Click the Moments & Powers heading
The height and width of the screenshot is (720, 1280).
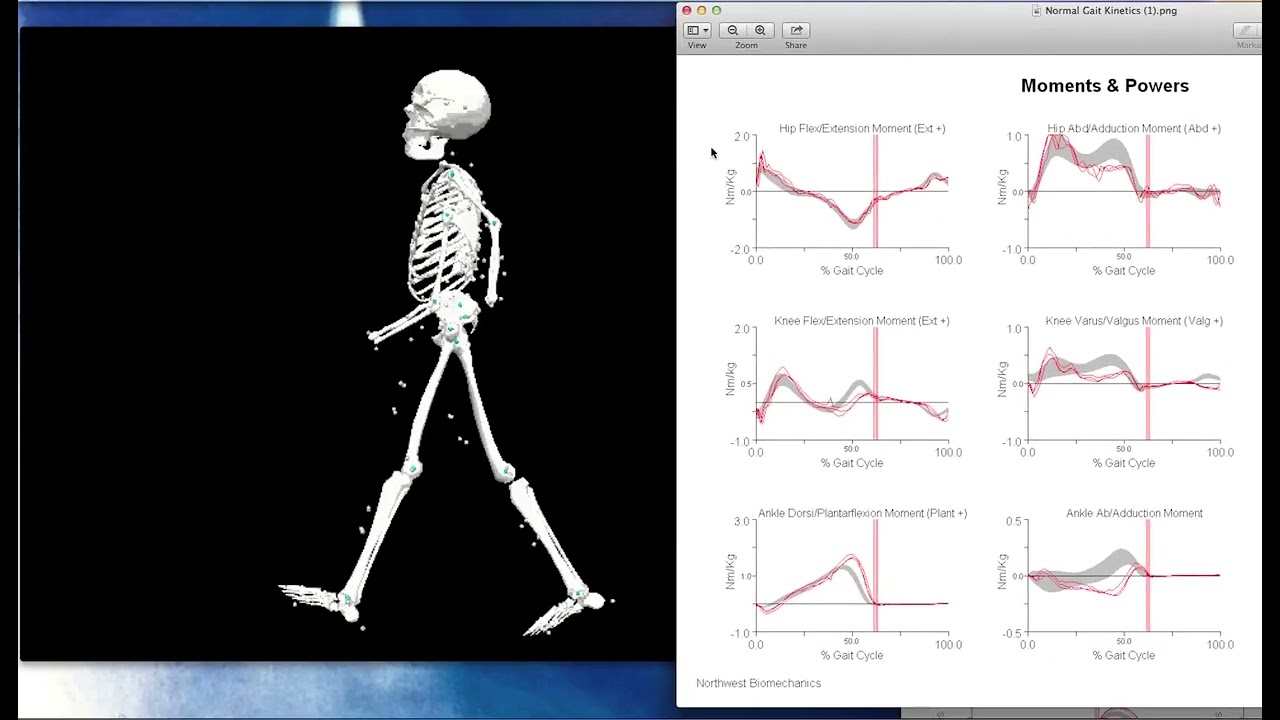tap(1105, 86)
